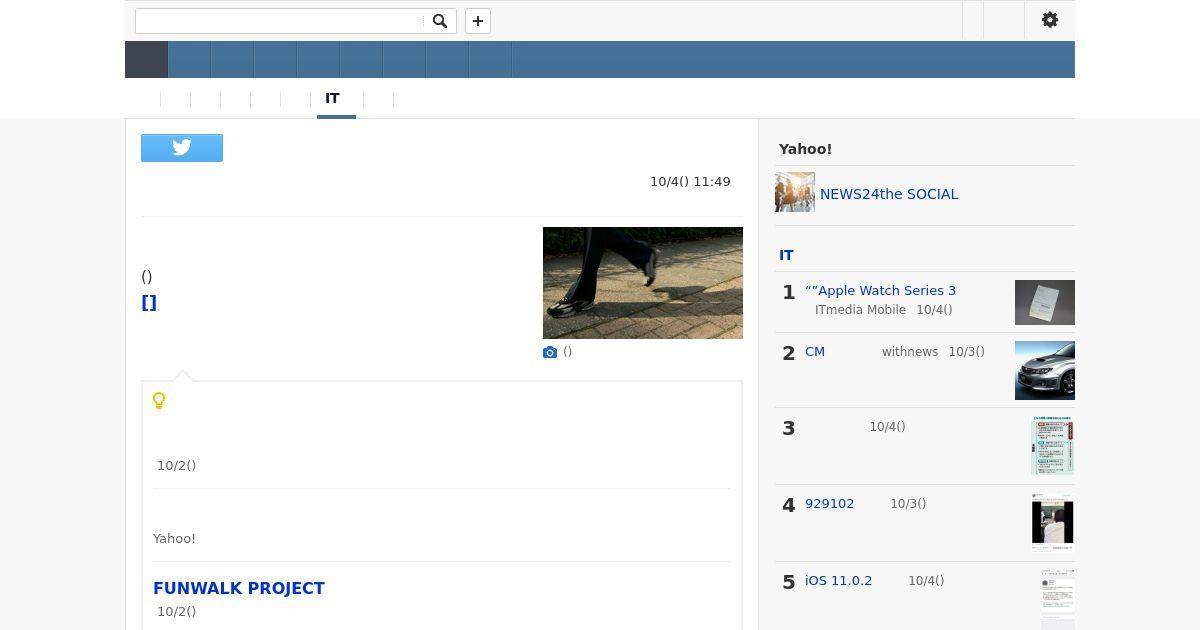Click the Twitter bird share button
This screenshot has width=1200, height=630.
pyautogui.click(x=182, y=147)
